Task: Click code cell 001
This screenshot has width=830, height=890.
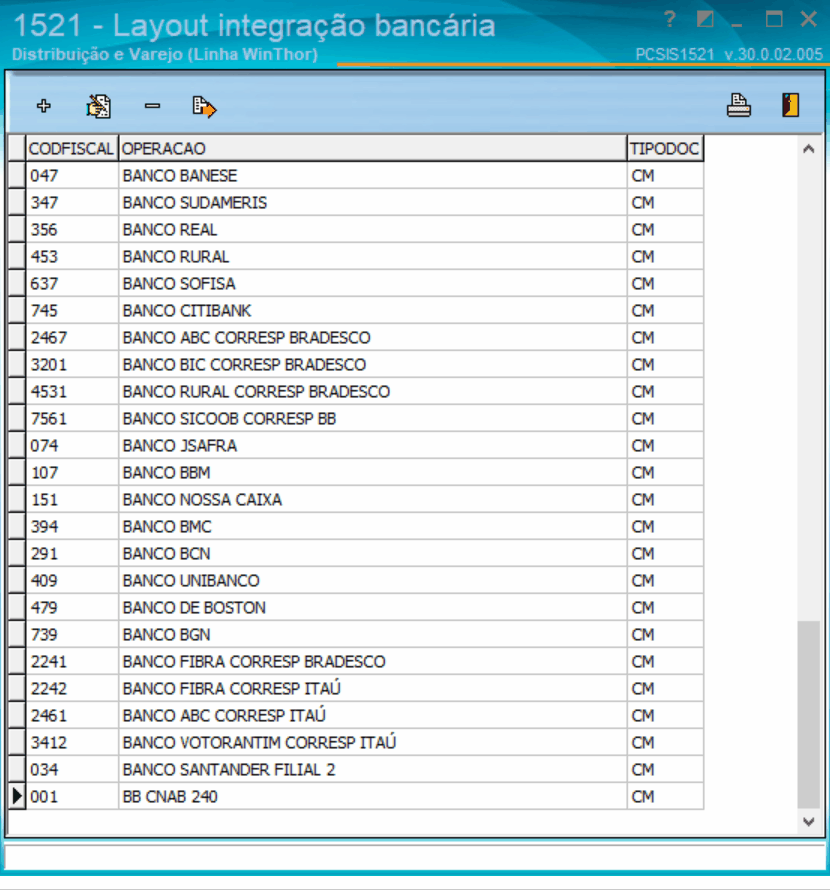Action: point(72,796)
